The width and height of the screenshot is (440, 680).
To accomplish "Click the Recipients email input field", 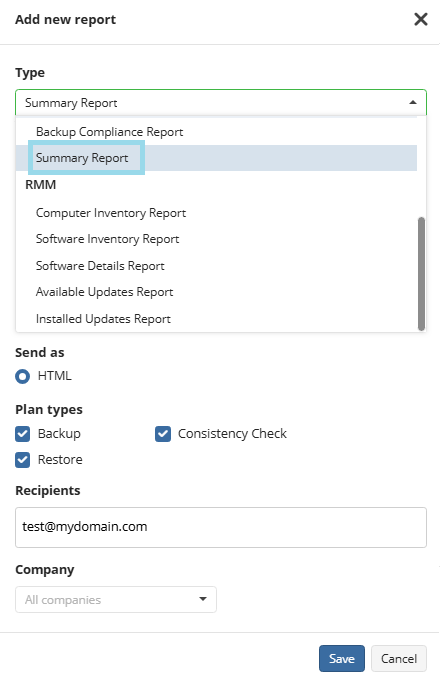I will click(x=221, y=527).
